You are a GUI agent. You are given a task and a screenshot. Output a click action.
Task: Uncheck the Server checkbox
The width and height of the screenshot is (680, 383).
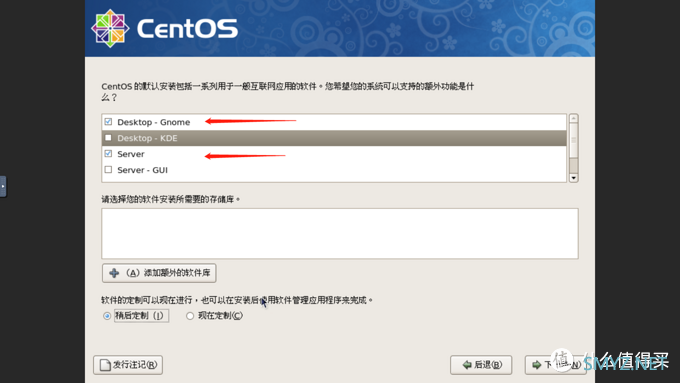108,154
